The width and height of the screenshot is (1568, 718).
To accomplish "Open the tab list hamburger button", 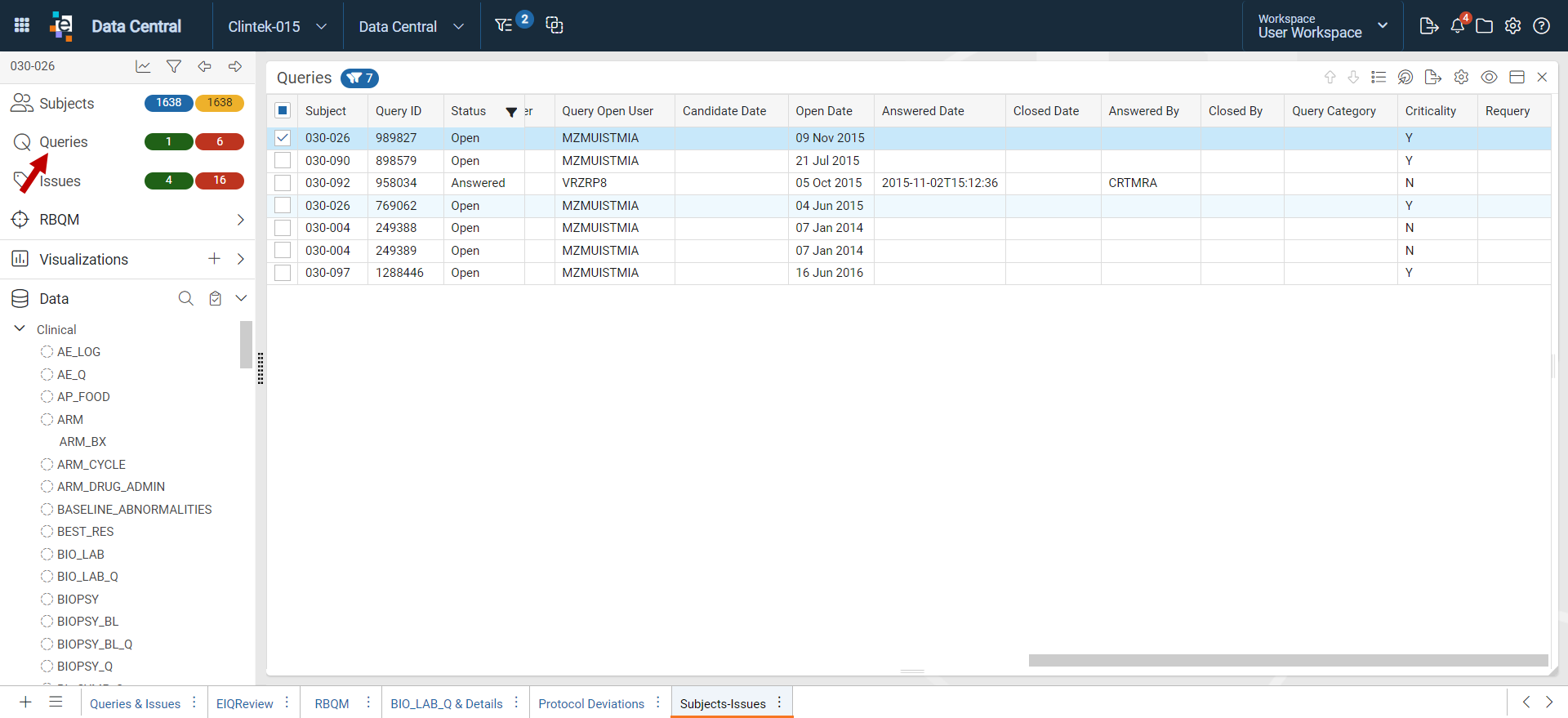I will [56, 702].
